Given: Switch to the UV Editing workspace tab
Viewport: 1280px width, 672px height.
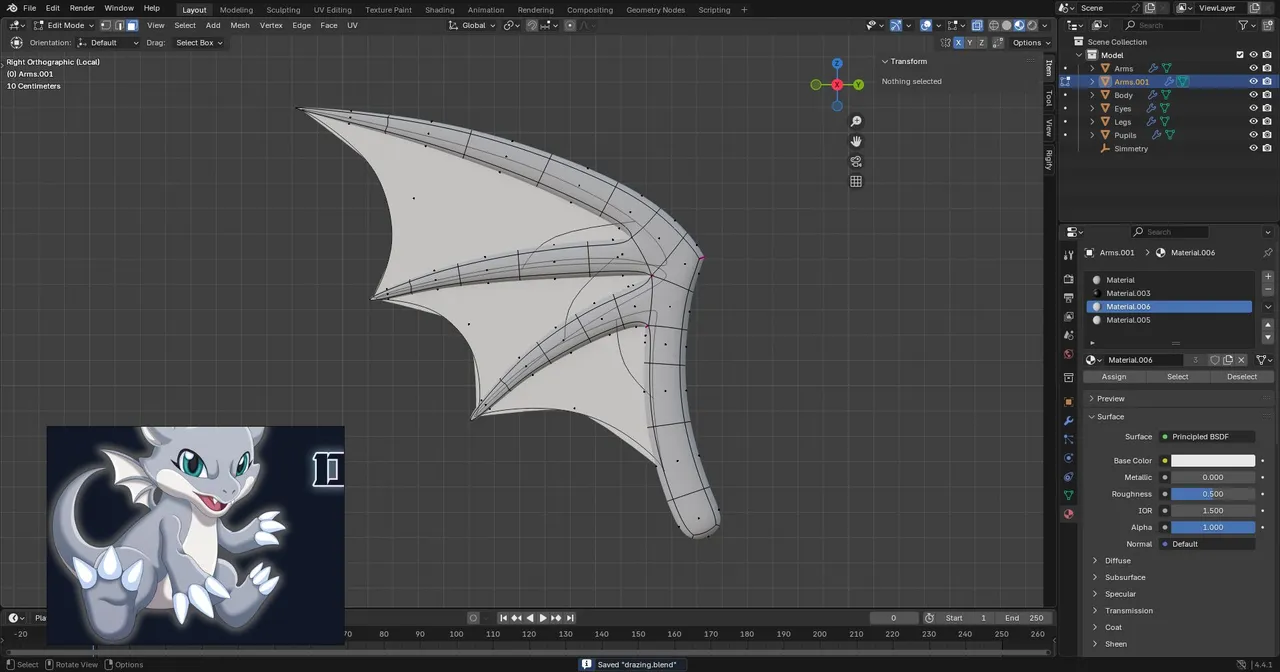Looking at the screenshot, I should tap(332, 10).
